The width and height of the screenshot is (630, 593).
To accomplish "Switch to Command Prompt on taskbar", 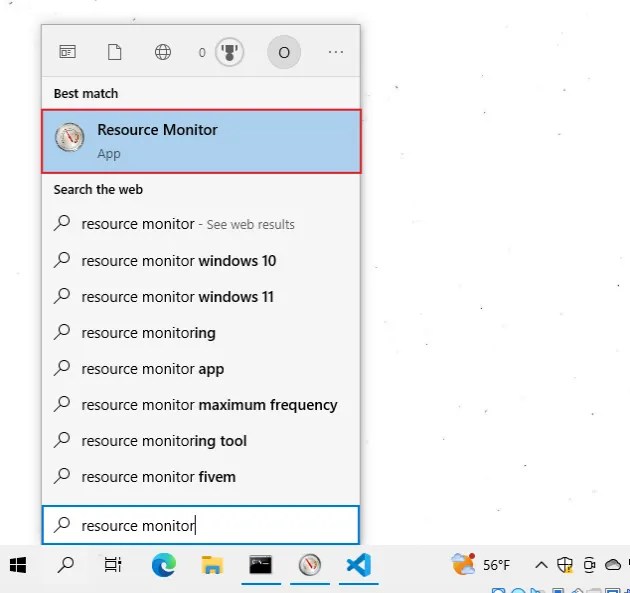I will pos(260,564).
